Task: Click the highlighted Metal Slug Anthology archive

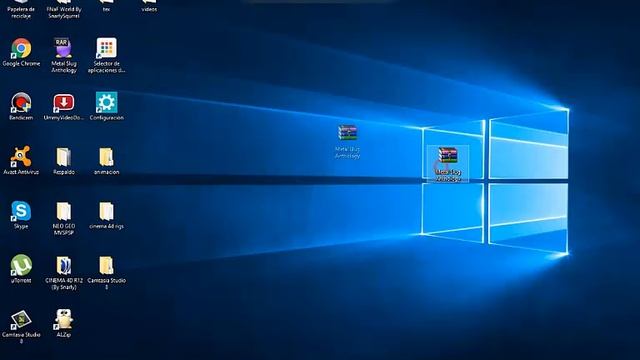Action: point(448,164)
